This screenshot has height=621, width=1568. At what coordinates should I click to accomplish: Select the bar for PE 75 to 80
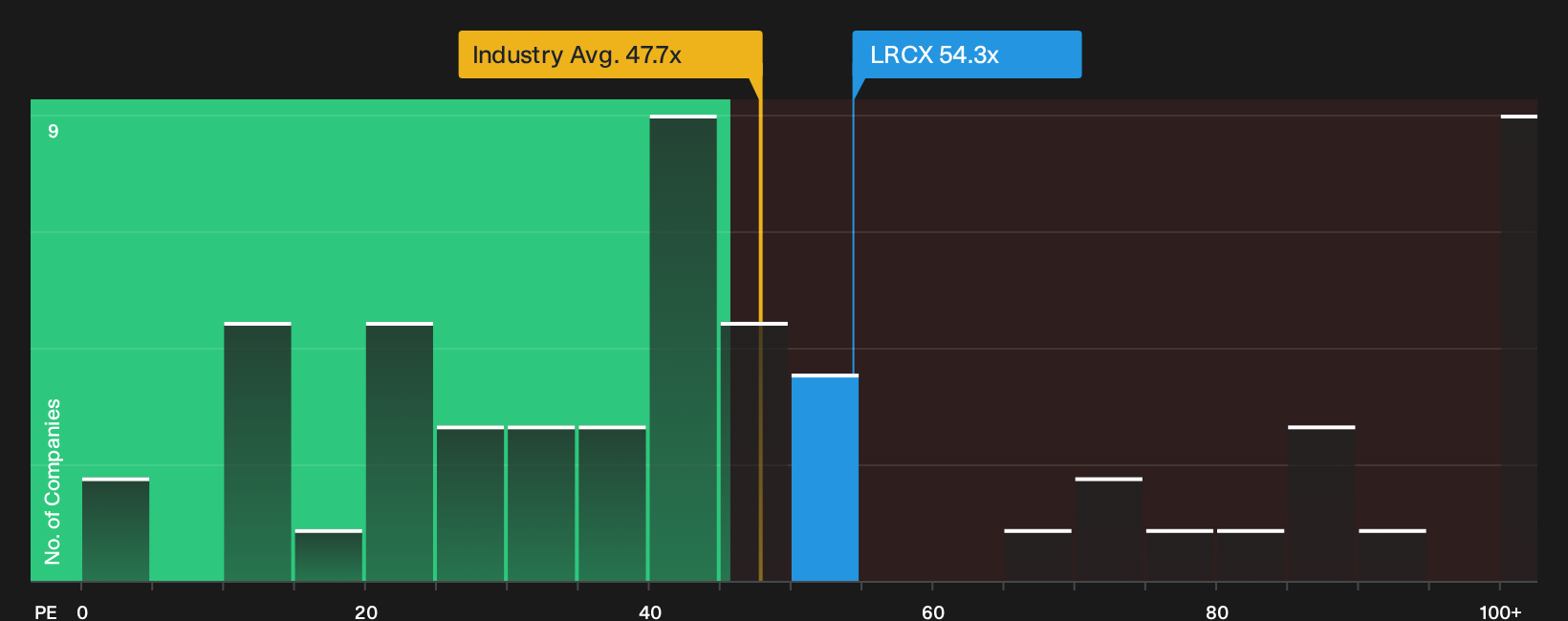pos(1180,555)
